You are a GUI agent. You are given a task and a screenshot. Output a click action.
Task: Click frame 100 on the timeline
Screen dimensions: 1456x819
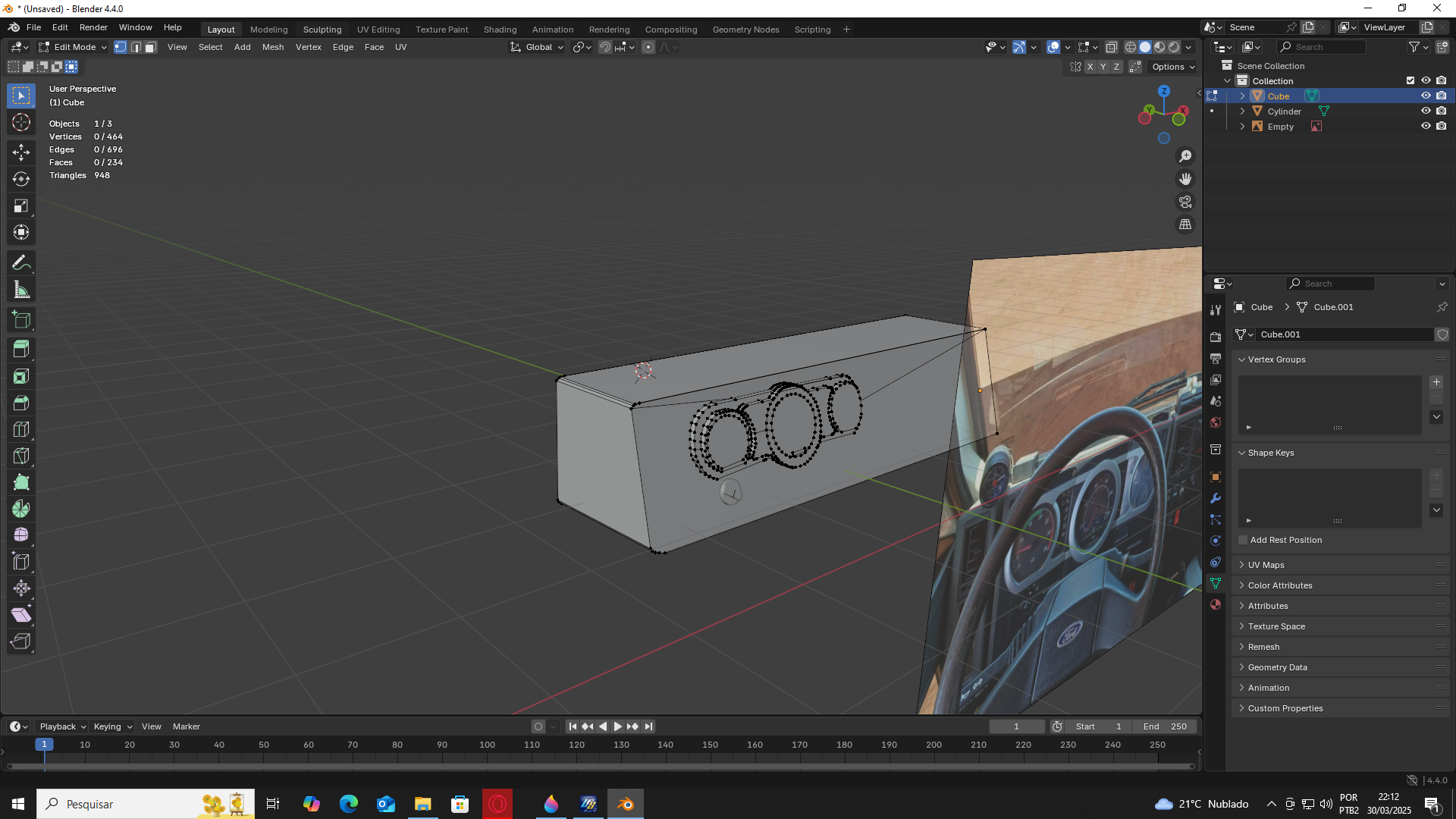(x=487, y=745)
